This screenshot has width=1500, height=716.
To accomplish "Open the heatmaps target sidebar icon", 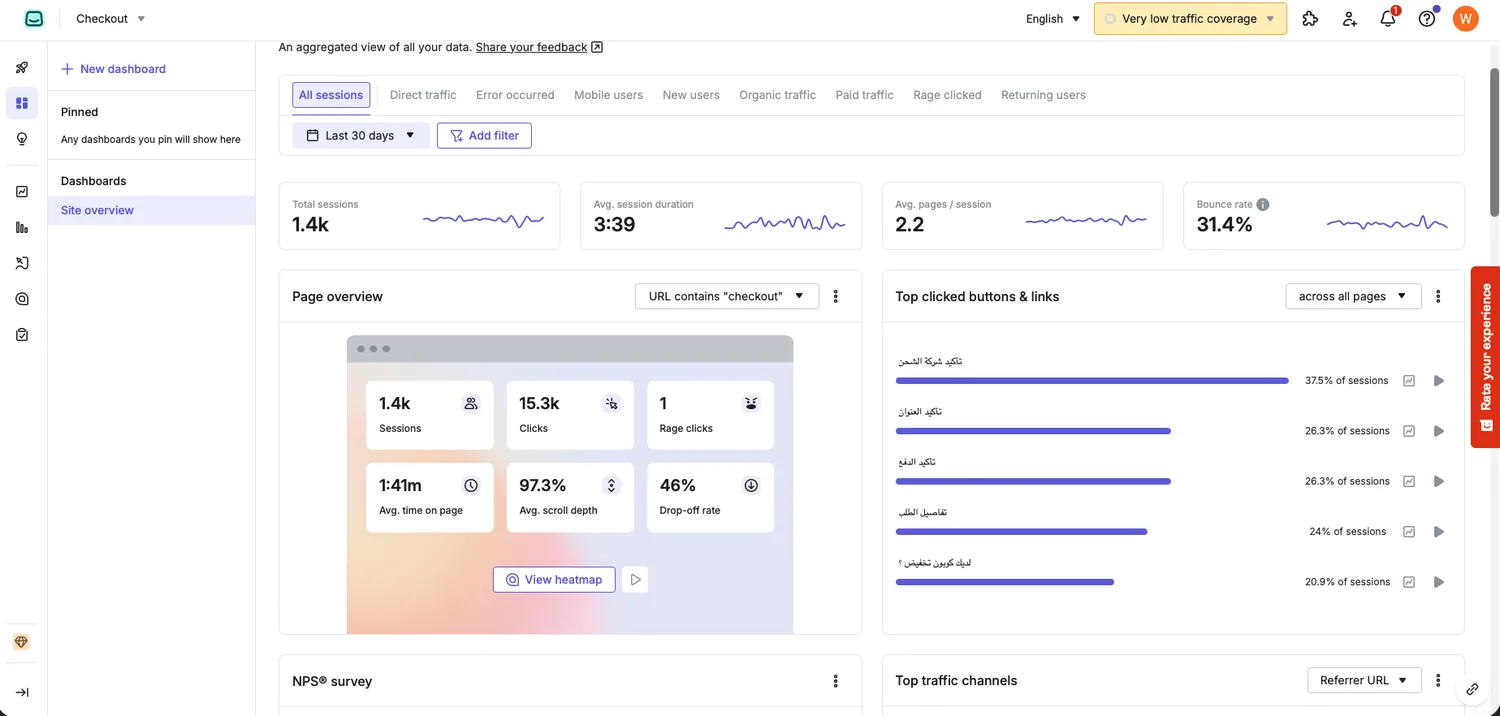I will point(22,299).
